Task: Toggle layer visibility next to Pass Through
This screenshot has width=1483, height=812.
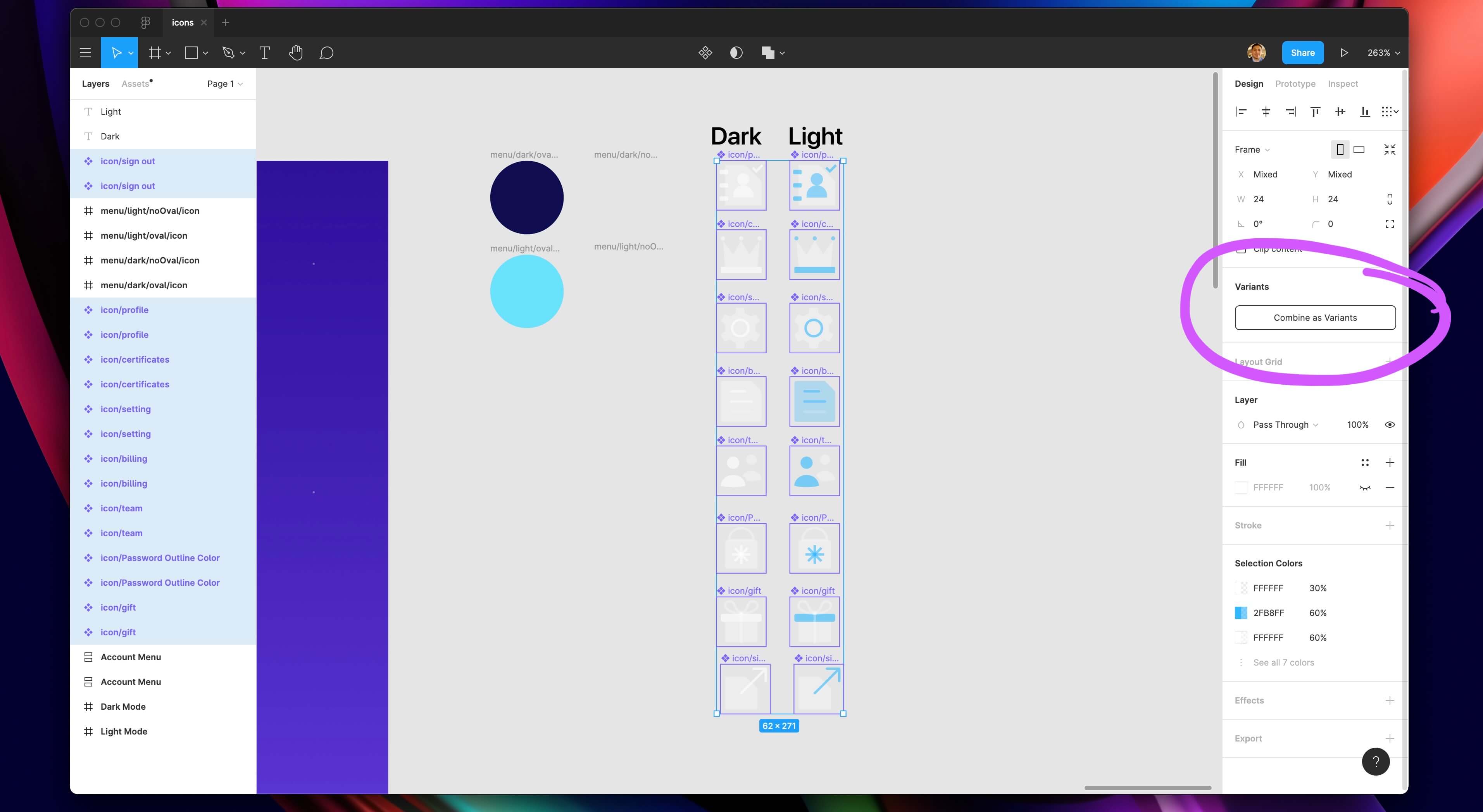Action: point(1390,424)
